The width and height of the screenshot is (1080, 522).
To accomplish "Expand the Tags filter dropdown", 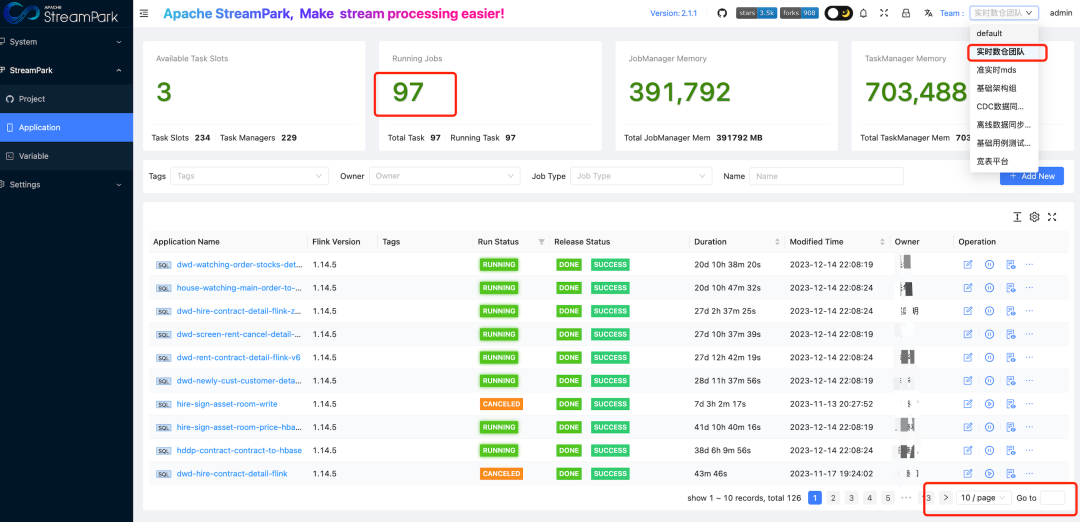I will [249, 176].
